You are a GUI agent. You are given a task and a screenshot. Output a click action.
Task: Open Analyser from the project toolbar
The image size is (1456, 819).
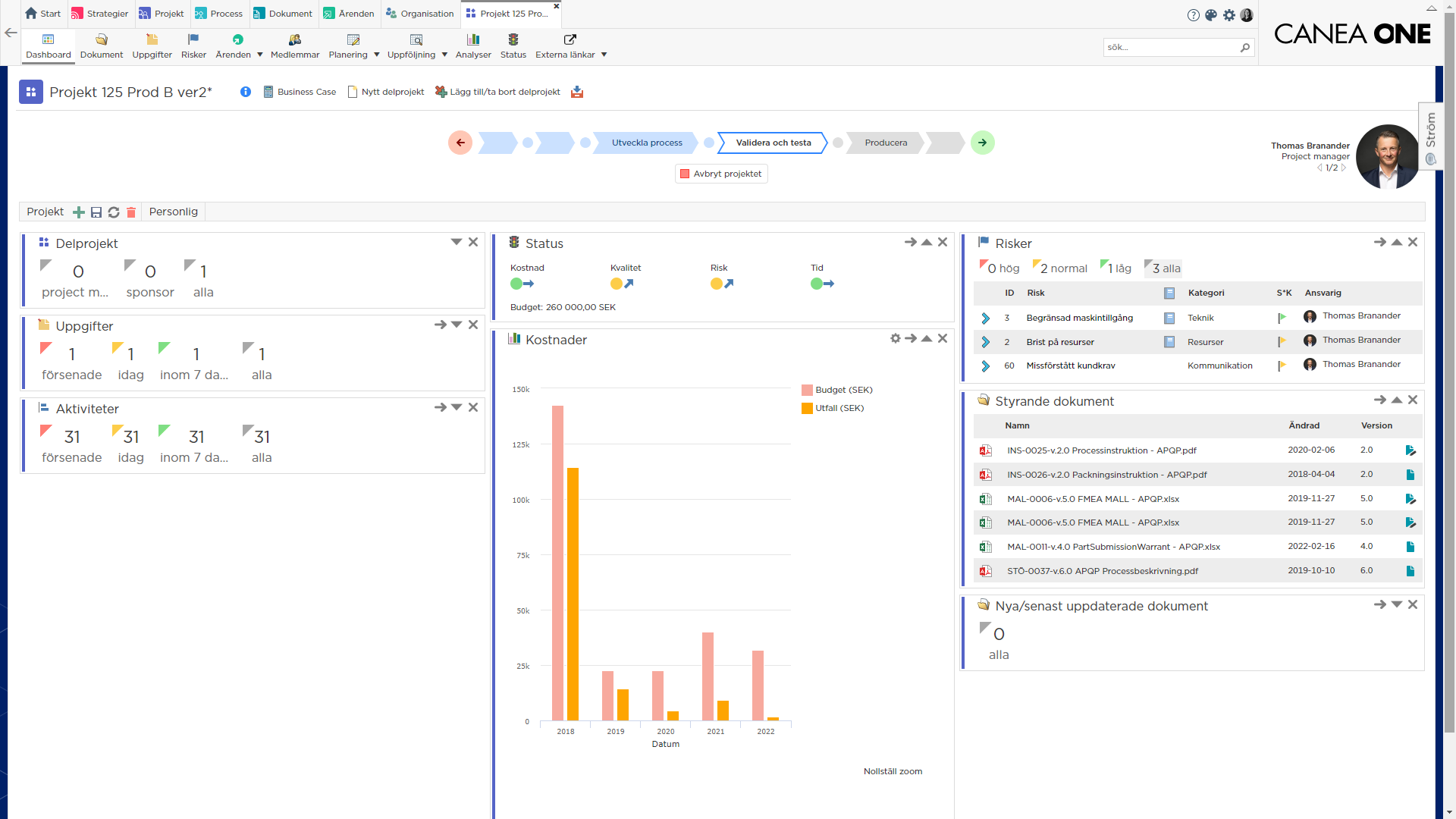click(473, 45)
